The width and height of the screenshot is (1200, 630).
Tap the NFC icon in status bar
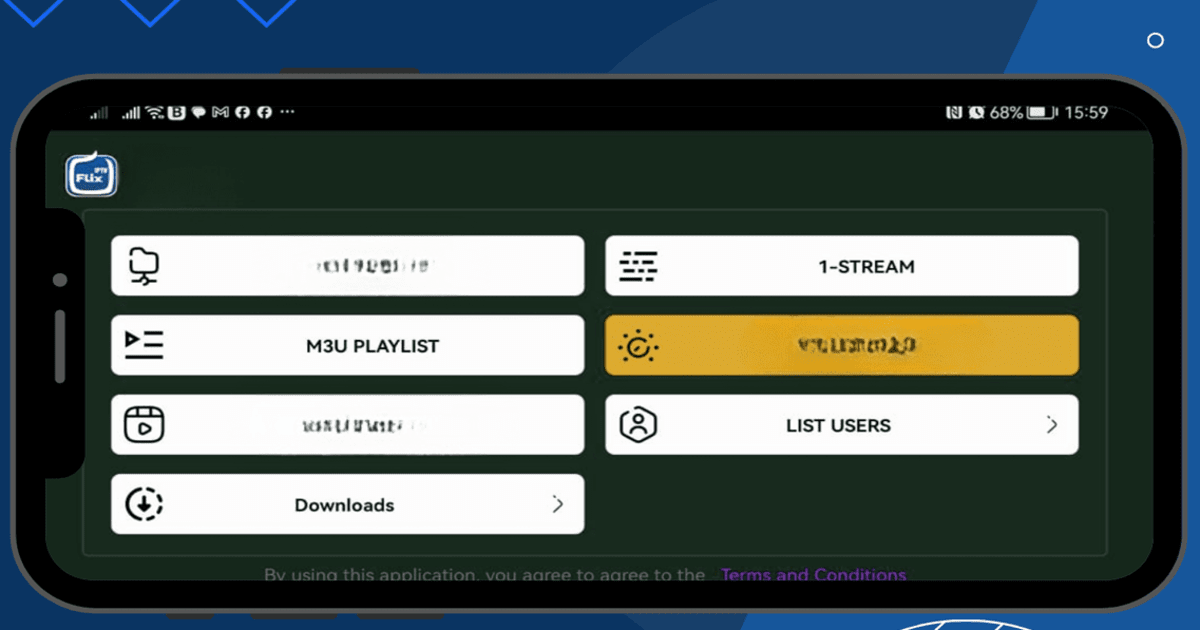pyautogui.click(x=953, y=113)
